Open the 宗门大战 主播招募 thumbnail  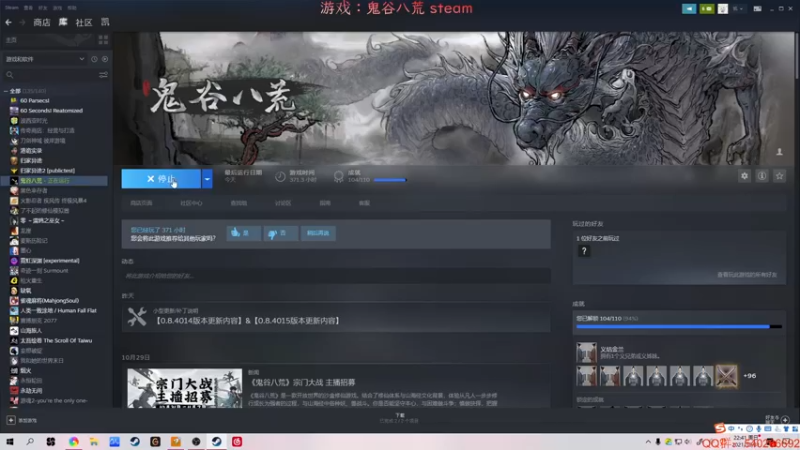point(185,388)
